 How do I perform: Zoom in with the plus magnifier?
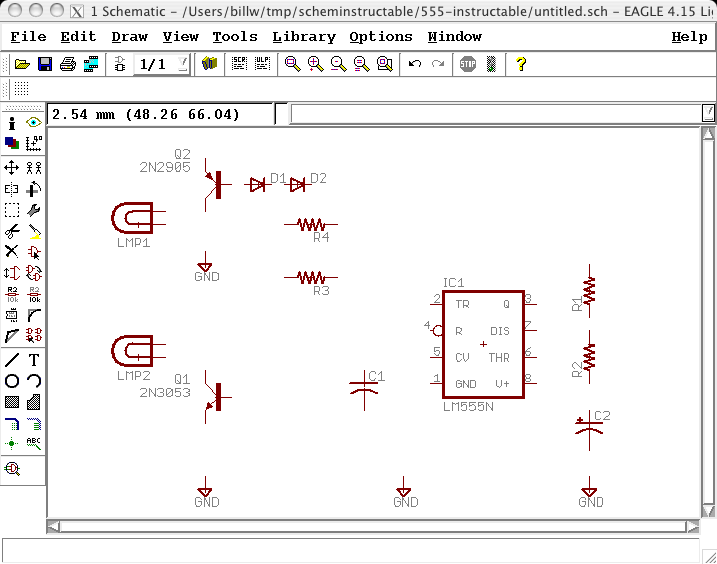tap(316, 64)
